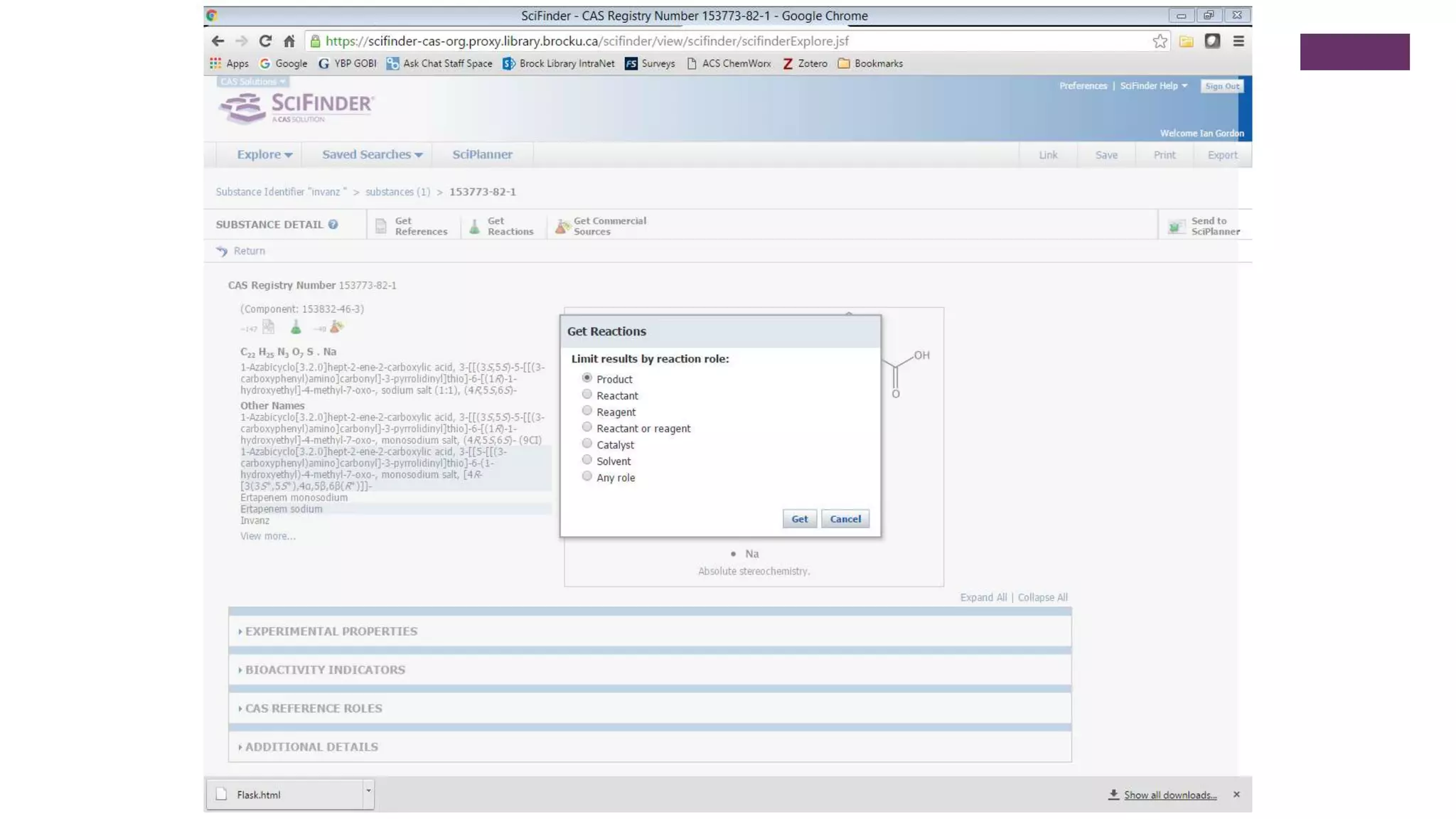Click the Get Reactions flask icon
Screen dimensions: 1456x819
475,226
